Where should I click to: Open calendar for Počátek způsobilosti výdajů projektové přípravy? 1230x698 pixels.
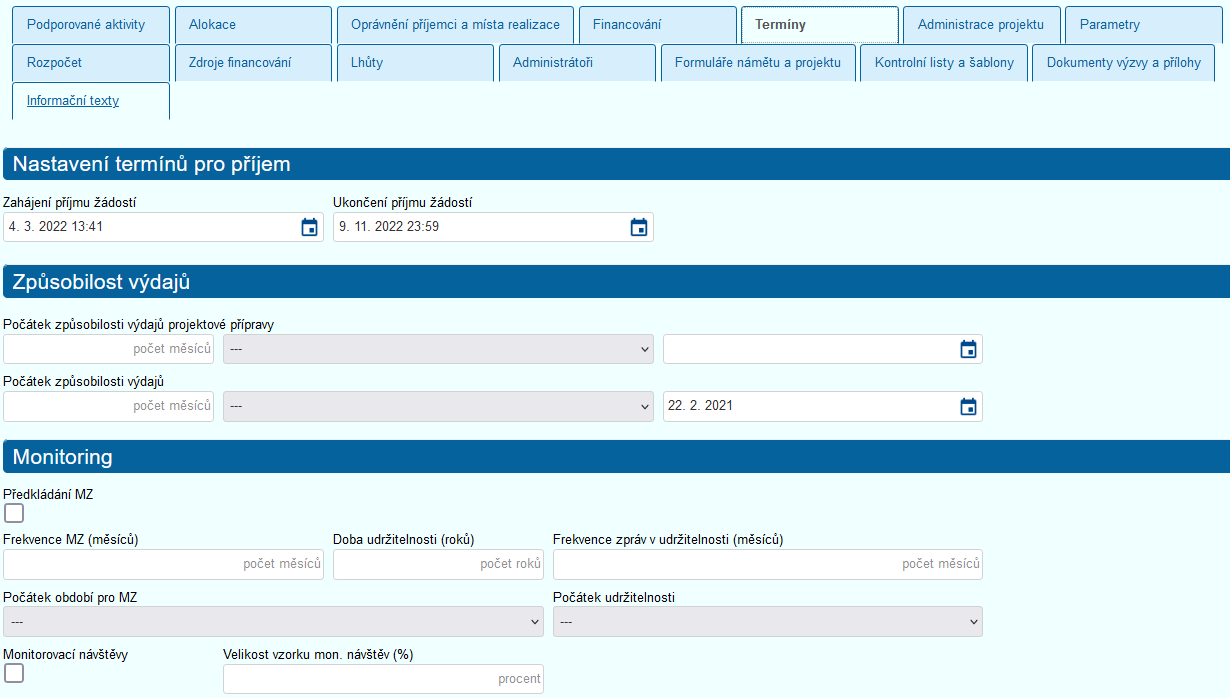[968, 349]
